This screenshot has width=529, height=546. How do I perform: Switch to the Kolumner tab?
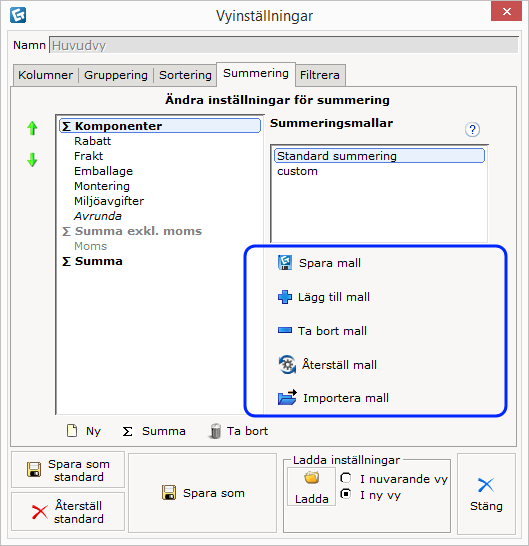[x=46, y=75]
